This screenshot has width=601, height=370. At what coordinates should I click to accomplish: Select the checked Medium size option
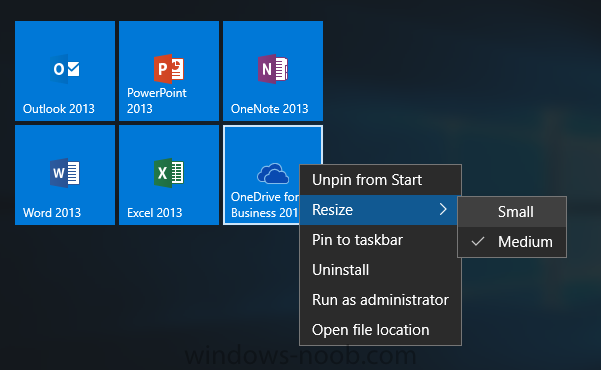[x=512, y=242]
